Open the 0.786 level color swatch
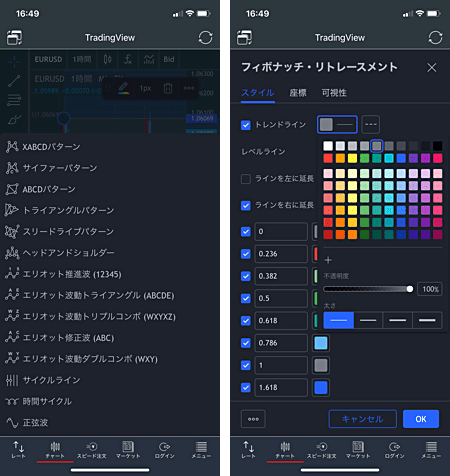 321,343
